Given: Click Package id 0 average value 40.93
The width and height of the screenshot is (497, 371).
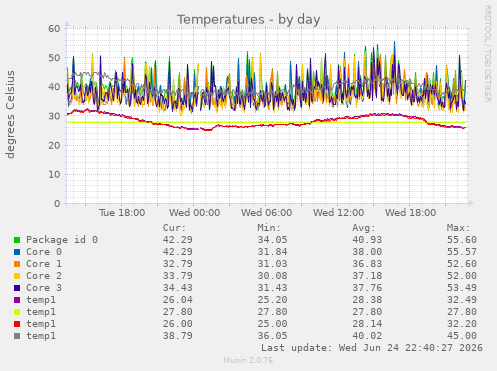Looking at the screenshot, I should [x=367, y=240].
